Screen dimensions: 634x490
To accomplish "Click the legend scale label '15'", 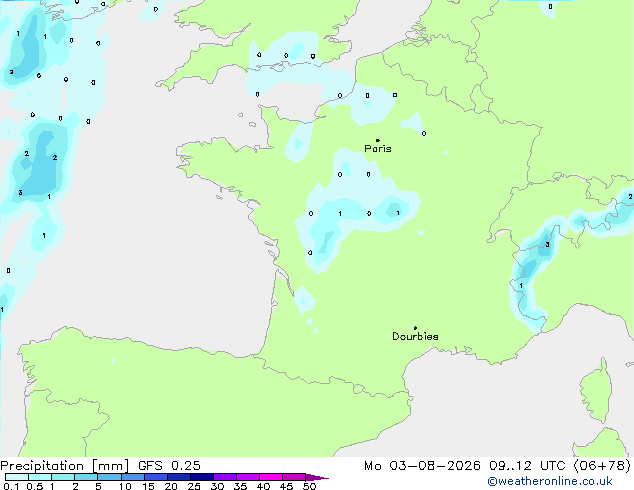I will (148, 486).
